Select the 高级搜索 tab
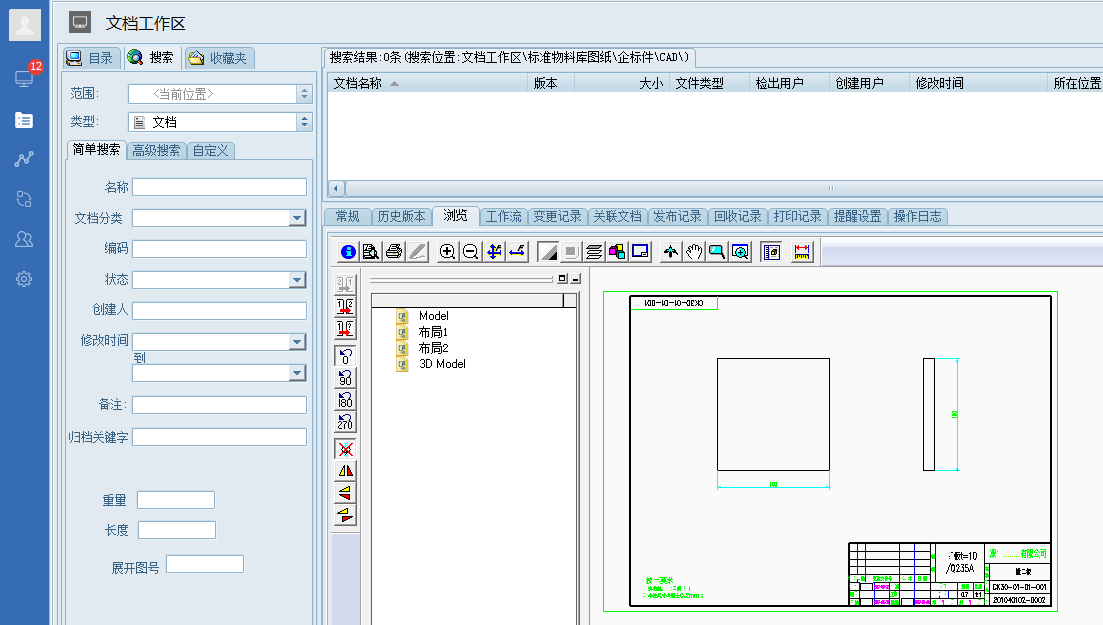Image resolution: width=1103 pixels, height=625 pixels. tap(156, 151)
